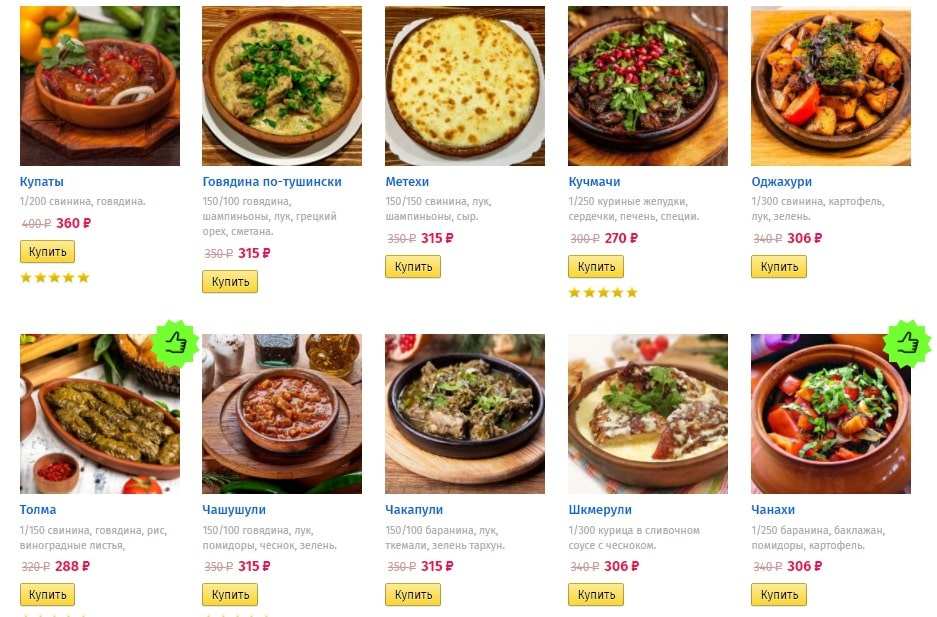Viewport: 937px width, 617px height.
Task: Buy Метехи using its Купить button
Action: click(413, 267)
